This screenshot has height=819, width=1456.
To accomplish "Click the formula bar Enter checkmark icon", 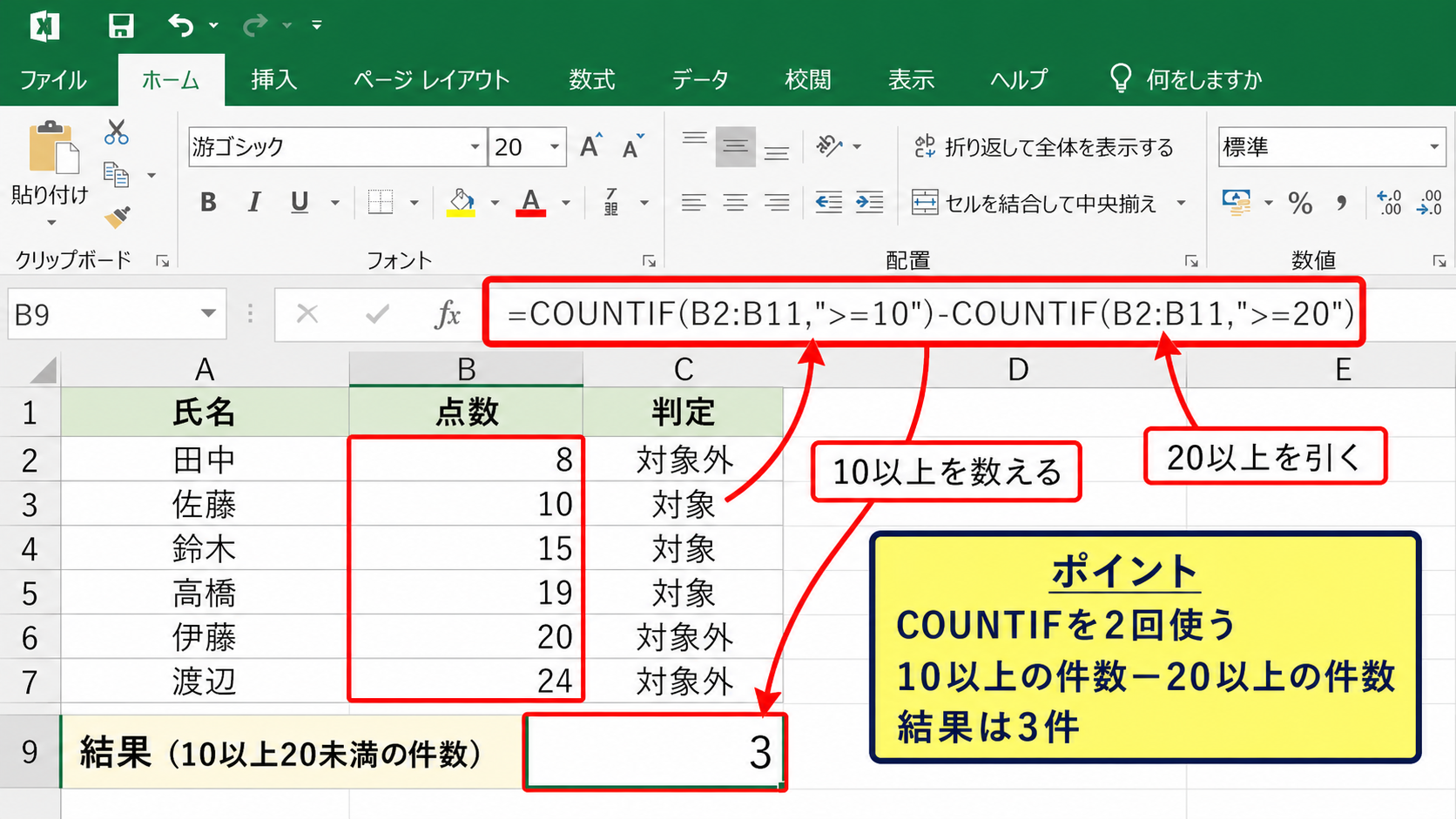I will (377, 314).
